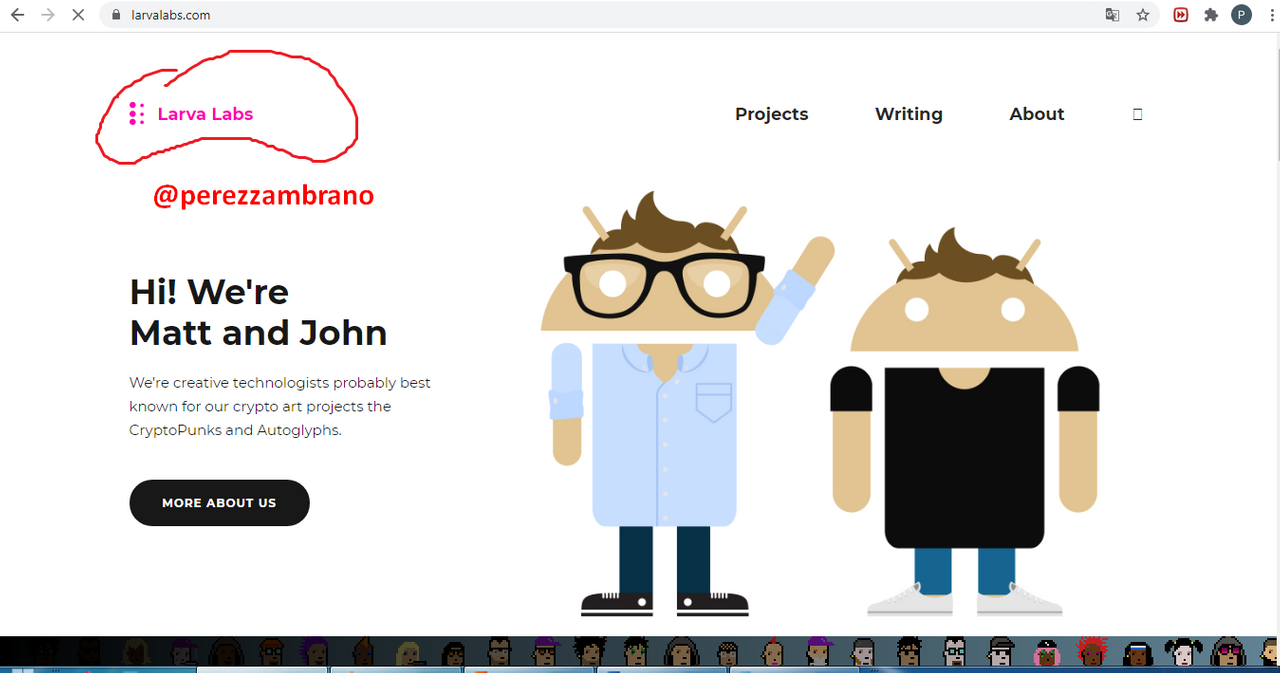The width and height of the screenshot is (1280, 673).
Task: Stop page loading with the X button
Action: 77,15
